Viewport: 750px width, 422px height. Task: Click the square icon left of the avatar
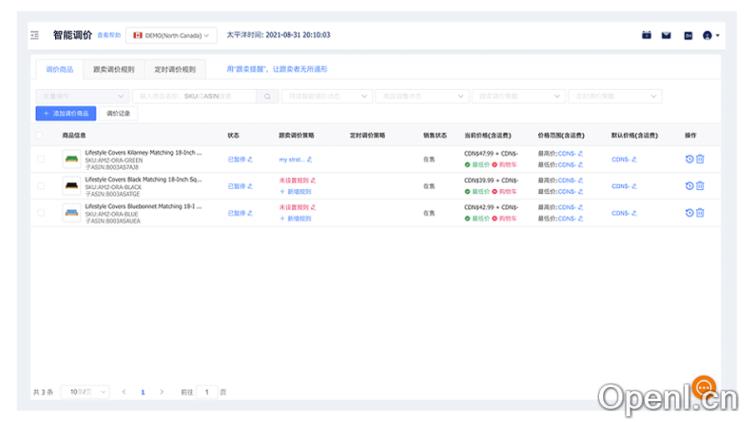(x=688, y=36)
